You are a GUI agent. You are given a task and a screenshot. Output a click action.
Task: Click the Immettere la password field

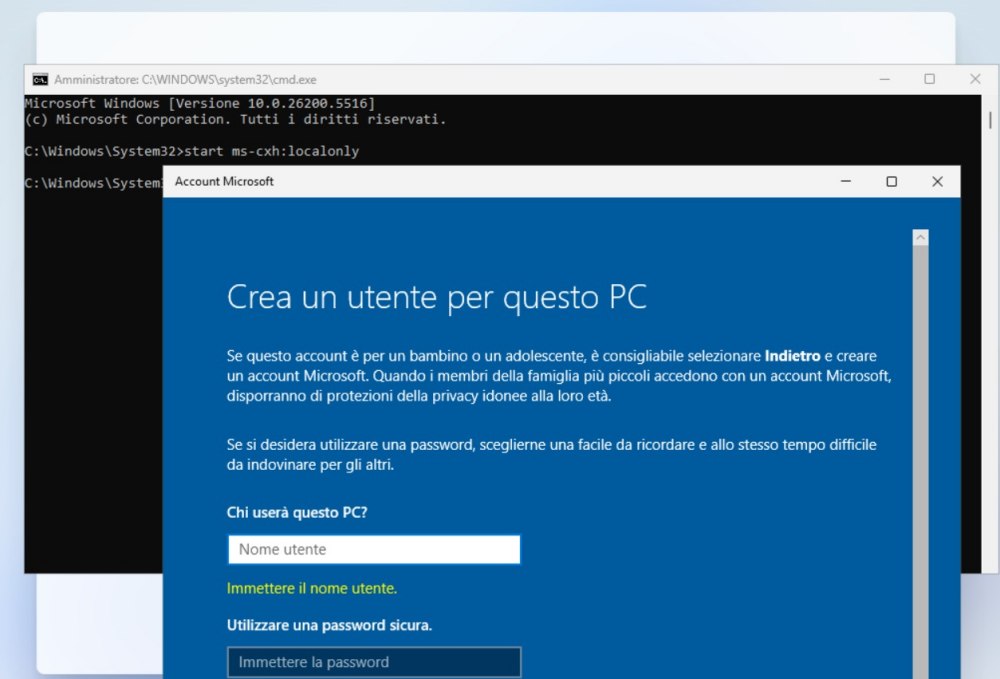374,662
